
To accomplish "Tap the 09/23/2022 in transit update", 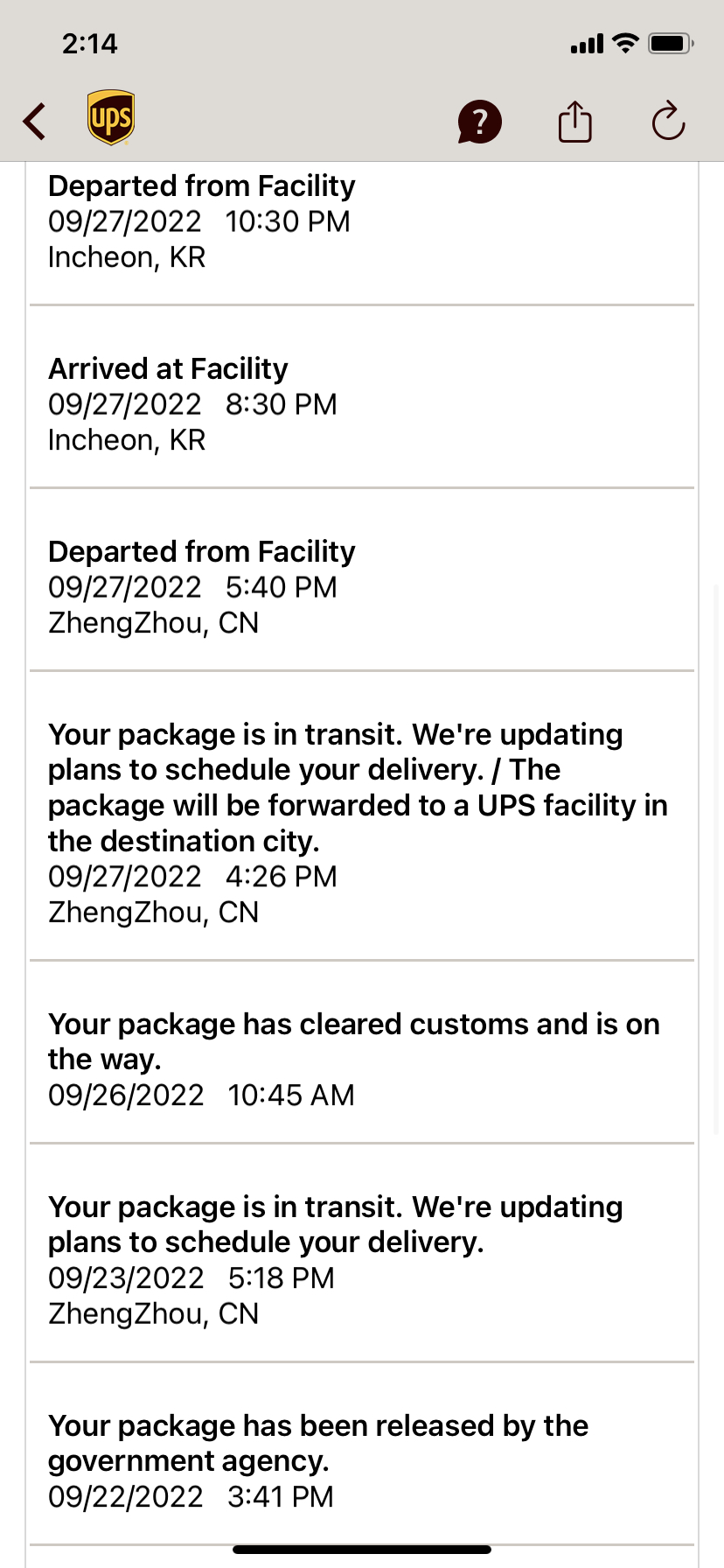I will (x=335, y=1224).
